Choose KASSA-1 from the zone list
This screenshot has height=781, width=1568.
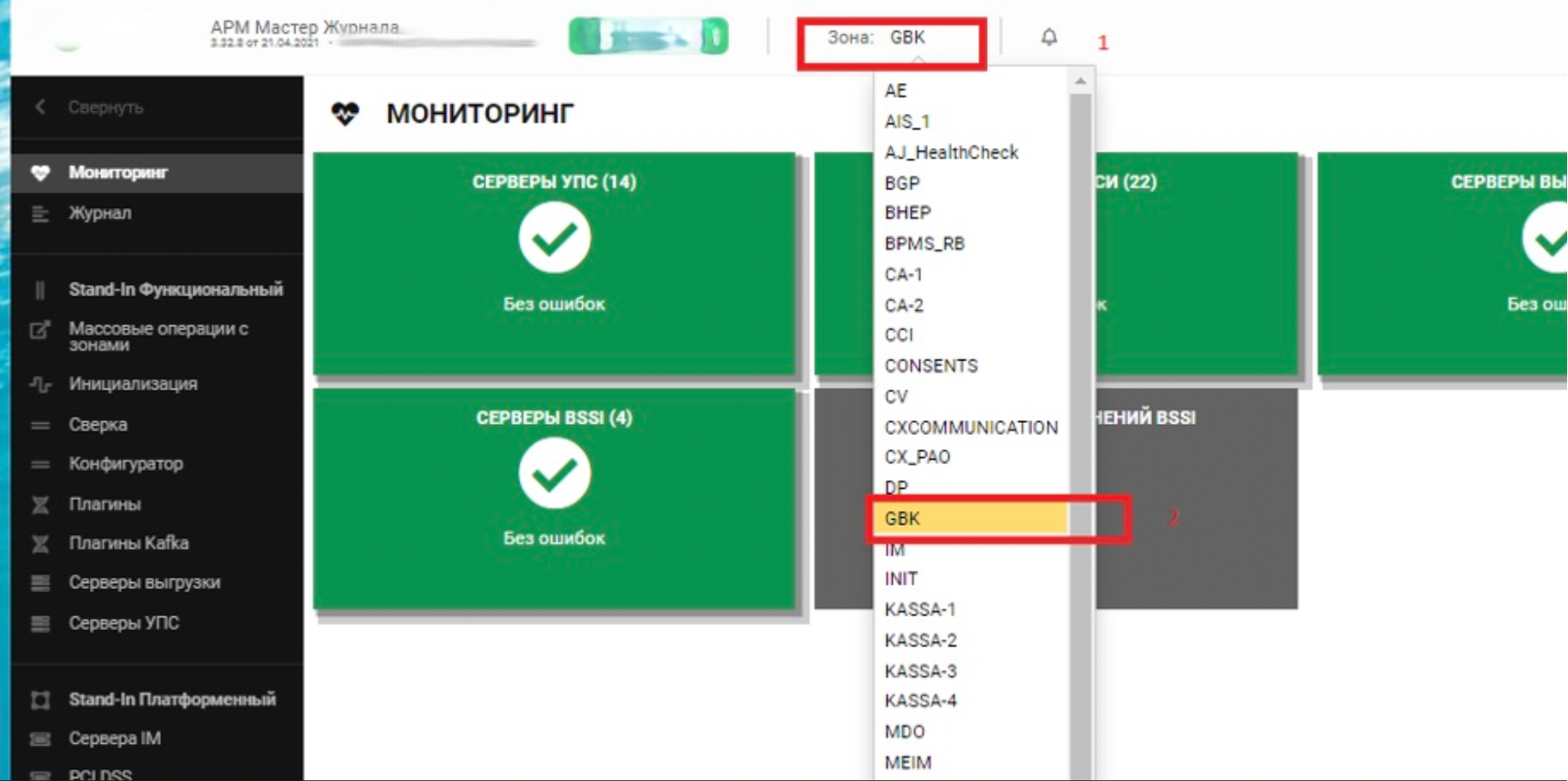(920, 610)
